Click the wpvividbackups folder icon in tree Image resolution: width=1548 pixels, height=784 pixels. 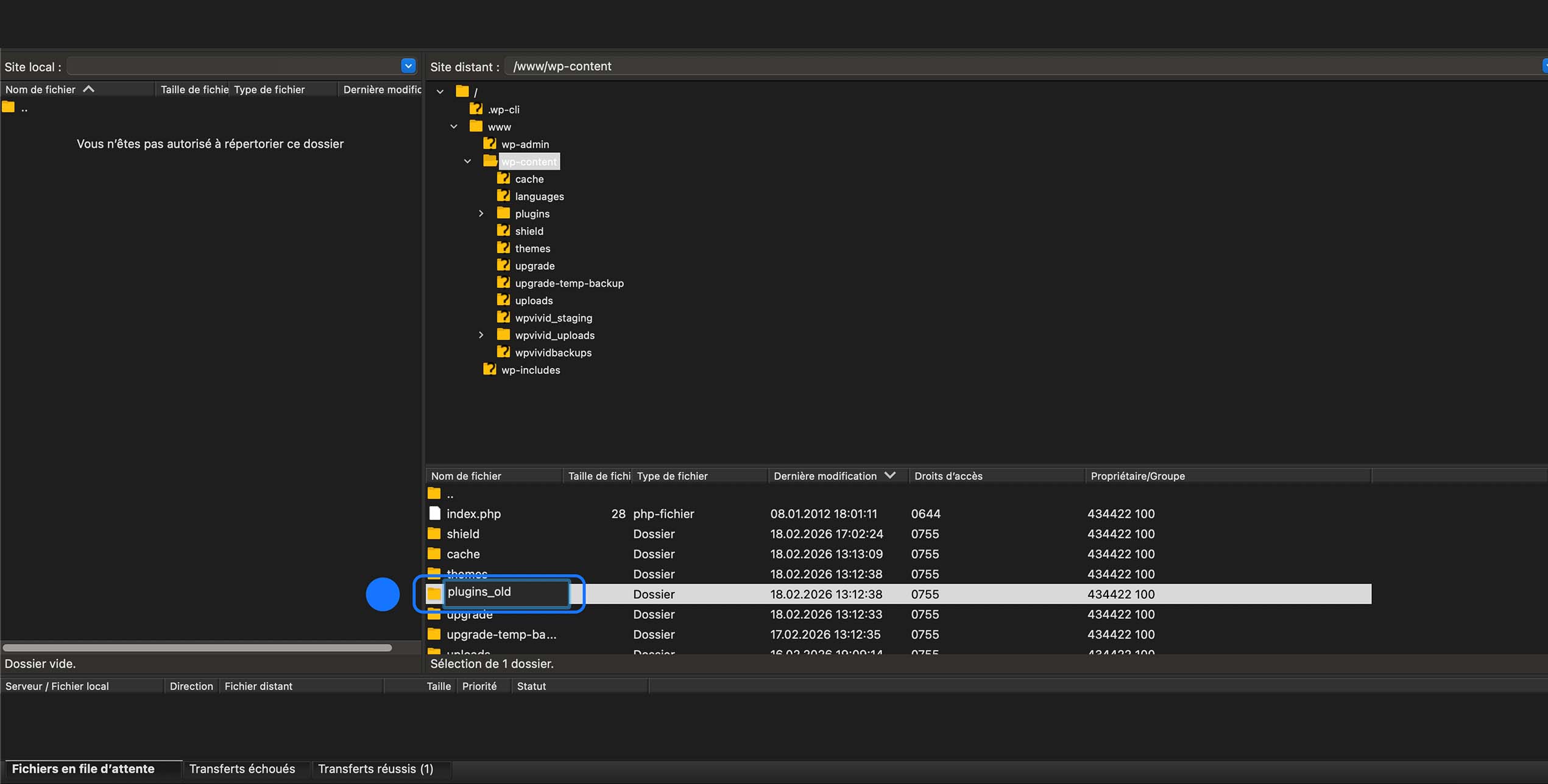coord(503,352)
